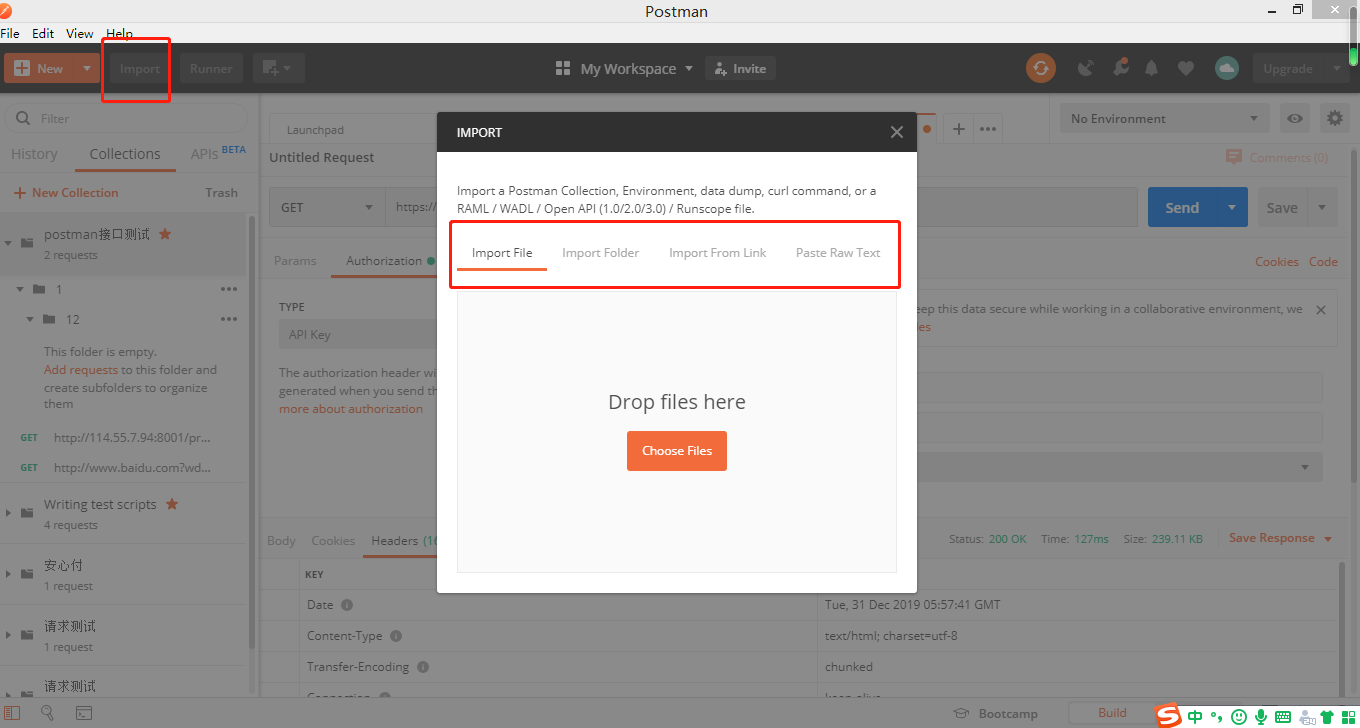Open the Save Response dropdown
The width and height of the screenshot is (1360, 728).
1328,538
